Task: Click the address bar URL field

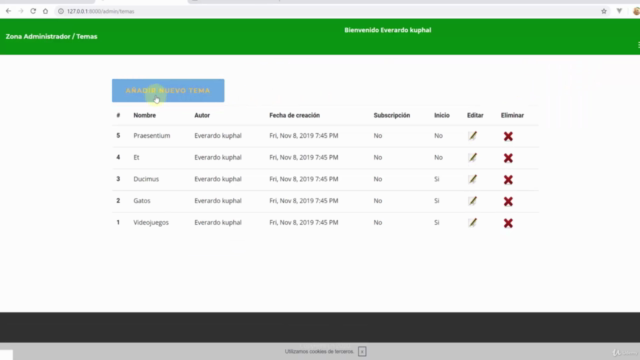Action: coord(327,11)
